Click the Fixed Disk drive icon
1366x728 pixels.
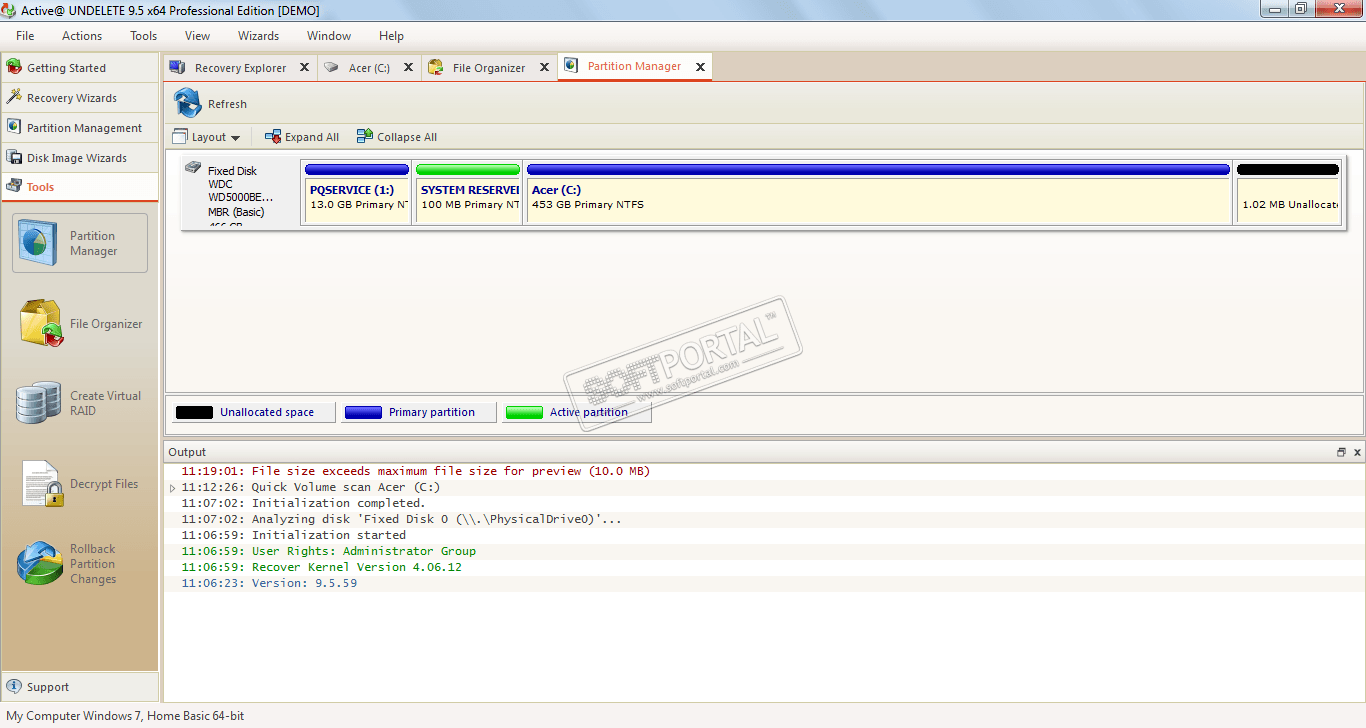tap(193, 168)
